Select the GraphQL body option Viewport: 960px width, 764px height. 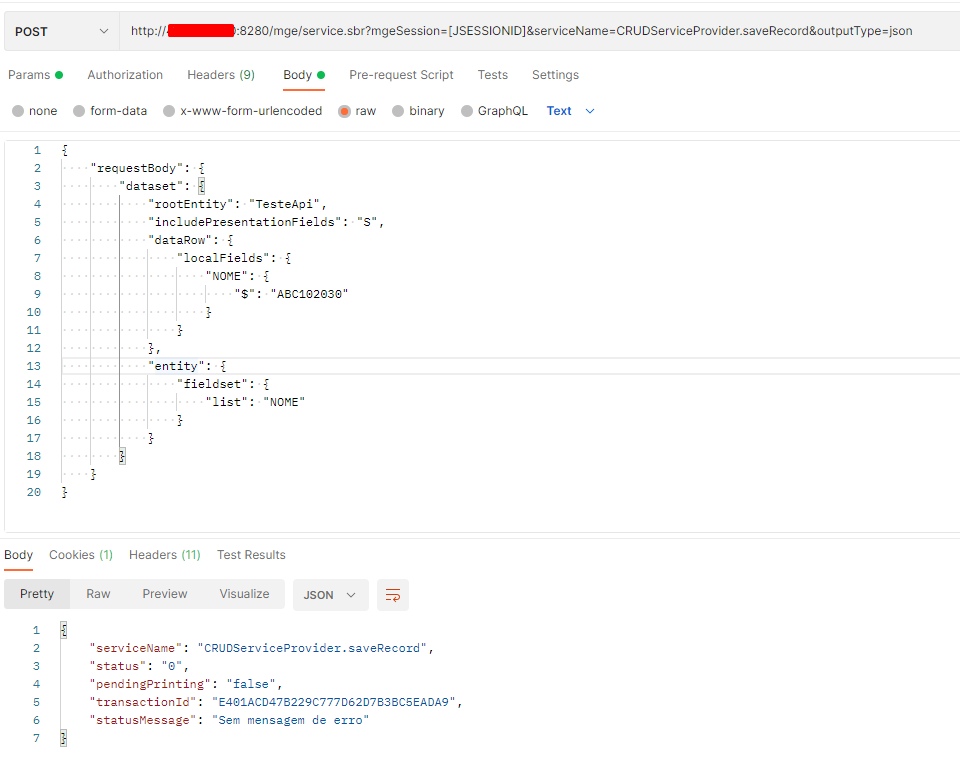point(467,111)
